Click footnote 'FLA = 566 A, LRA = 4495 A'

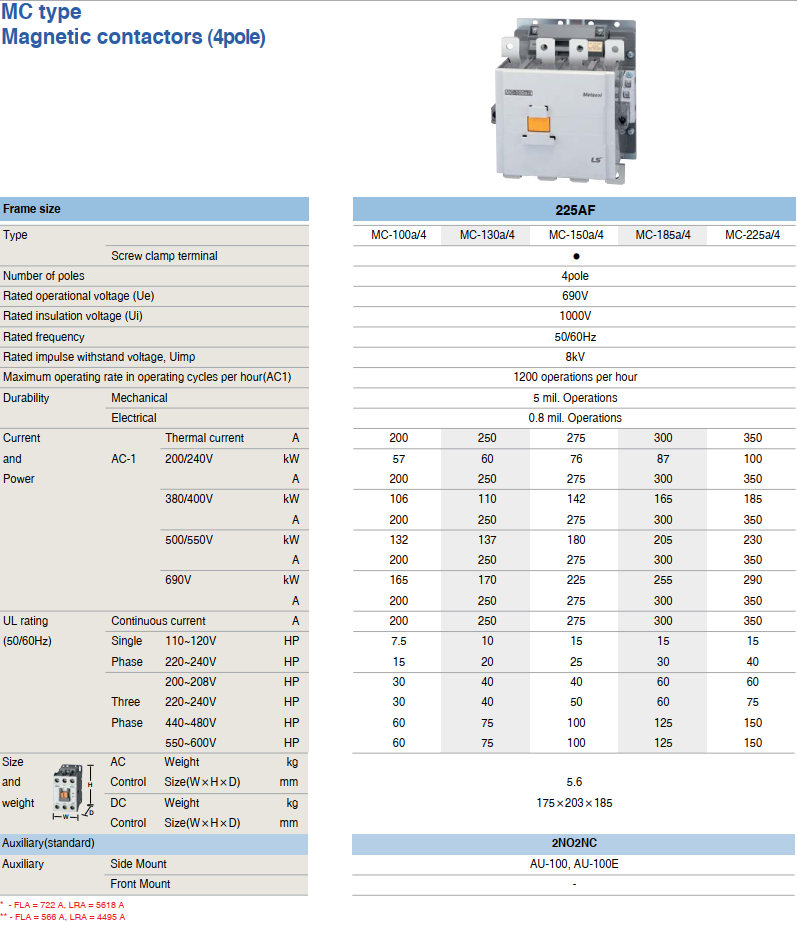tap(70, 917)
